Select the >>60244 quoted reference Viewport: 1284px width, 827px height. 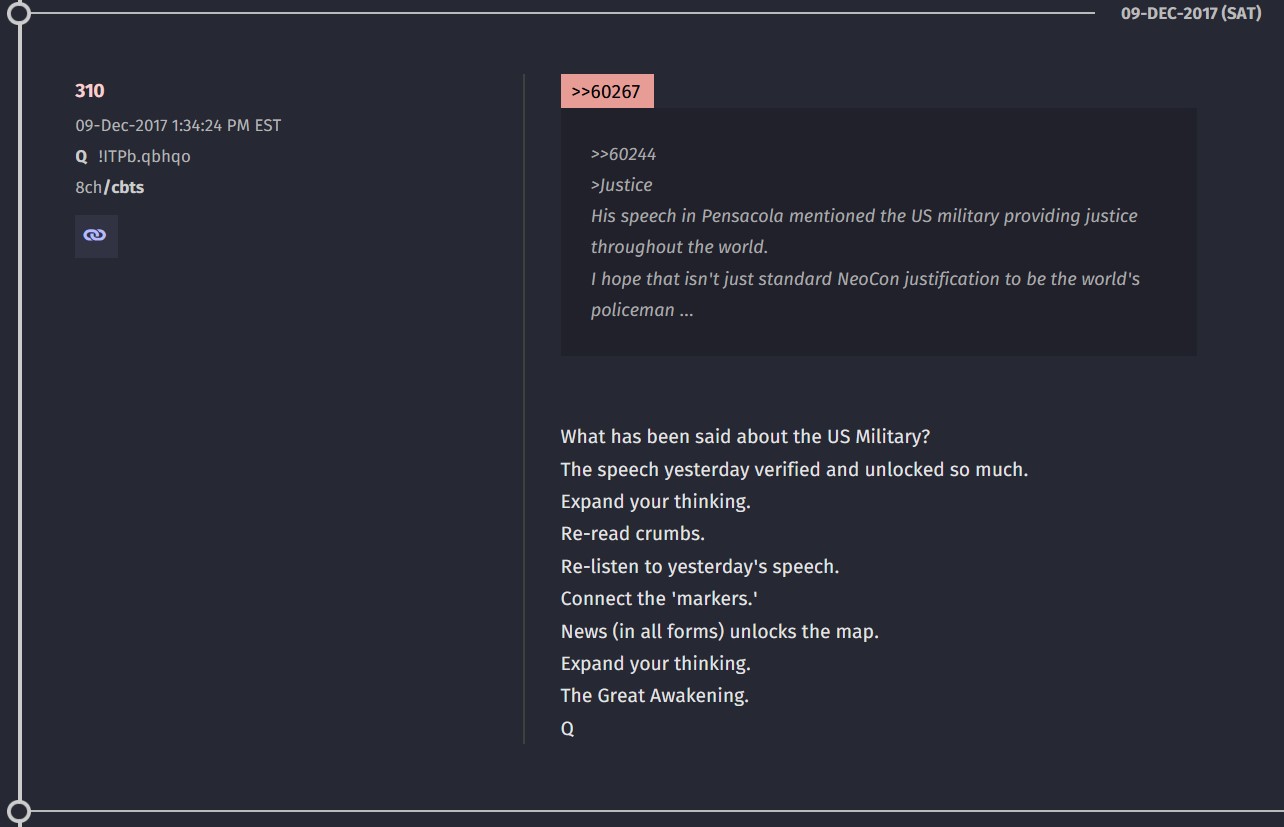click(623, 154)
